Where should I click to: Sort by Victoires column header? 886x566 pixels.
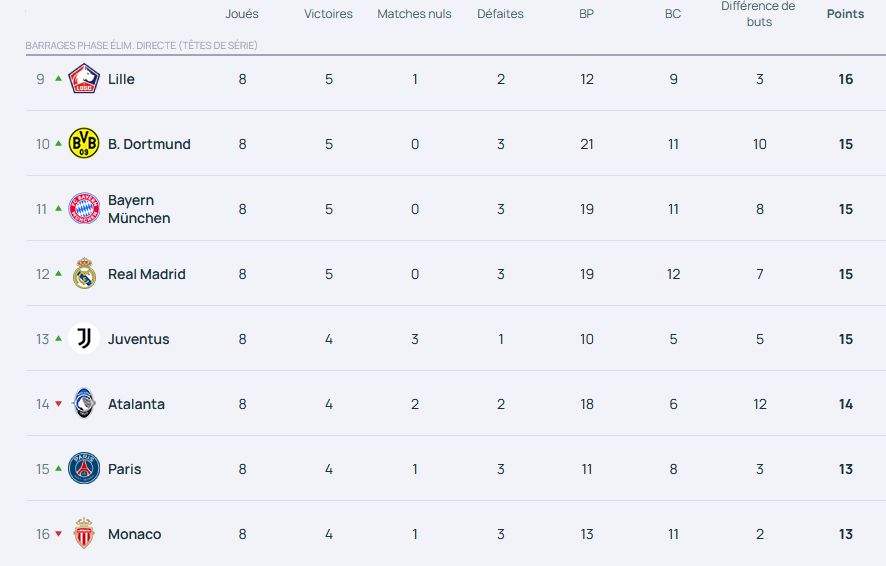328,14
